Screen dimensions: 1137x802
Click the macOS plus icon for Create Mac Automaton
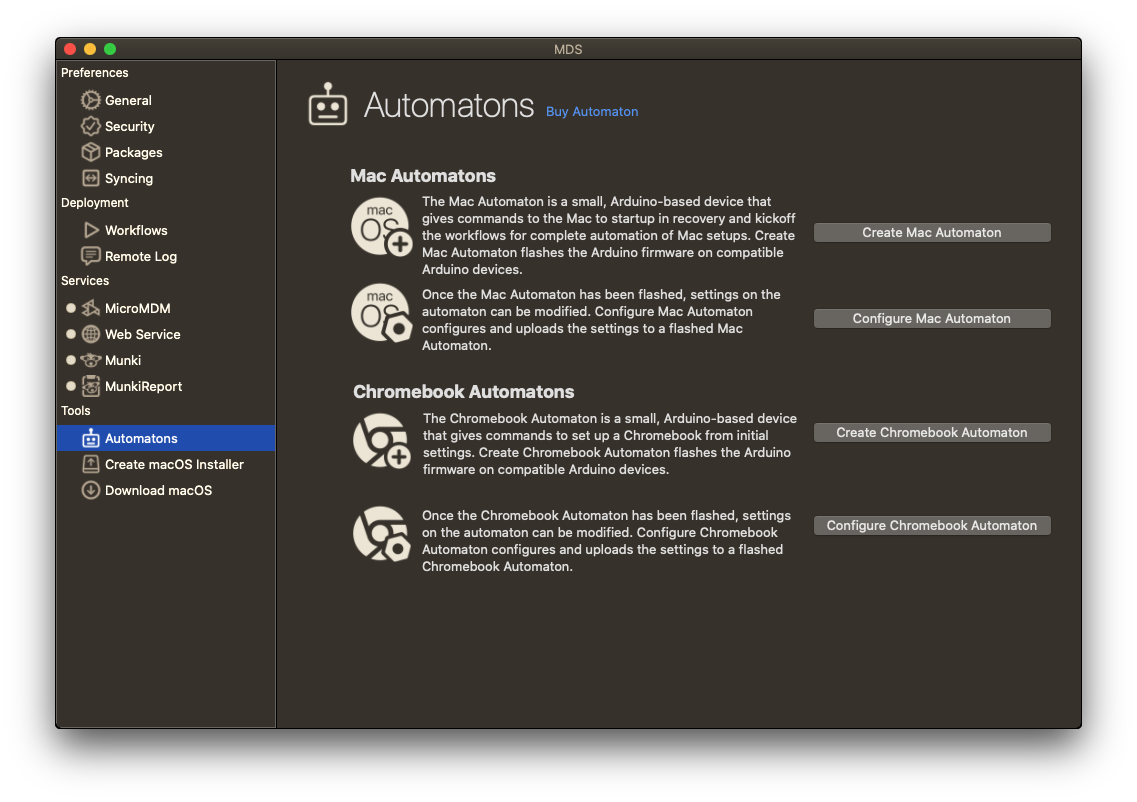[381, 227]
